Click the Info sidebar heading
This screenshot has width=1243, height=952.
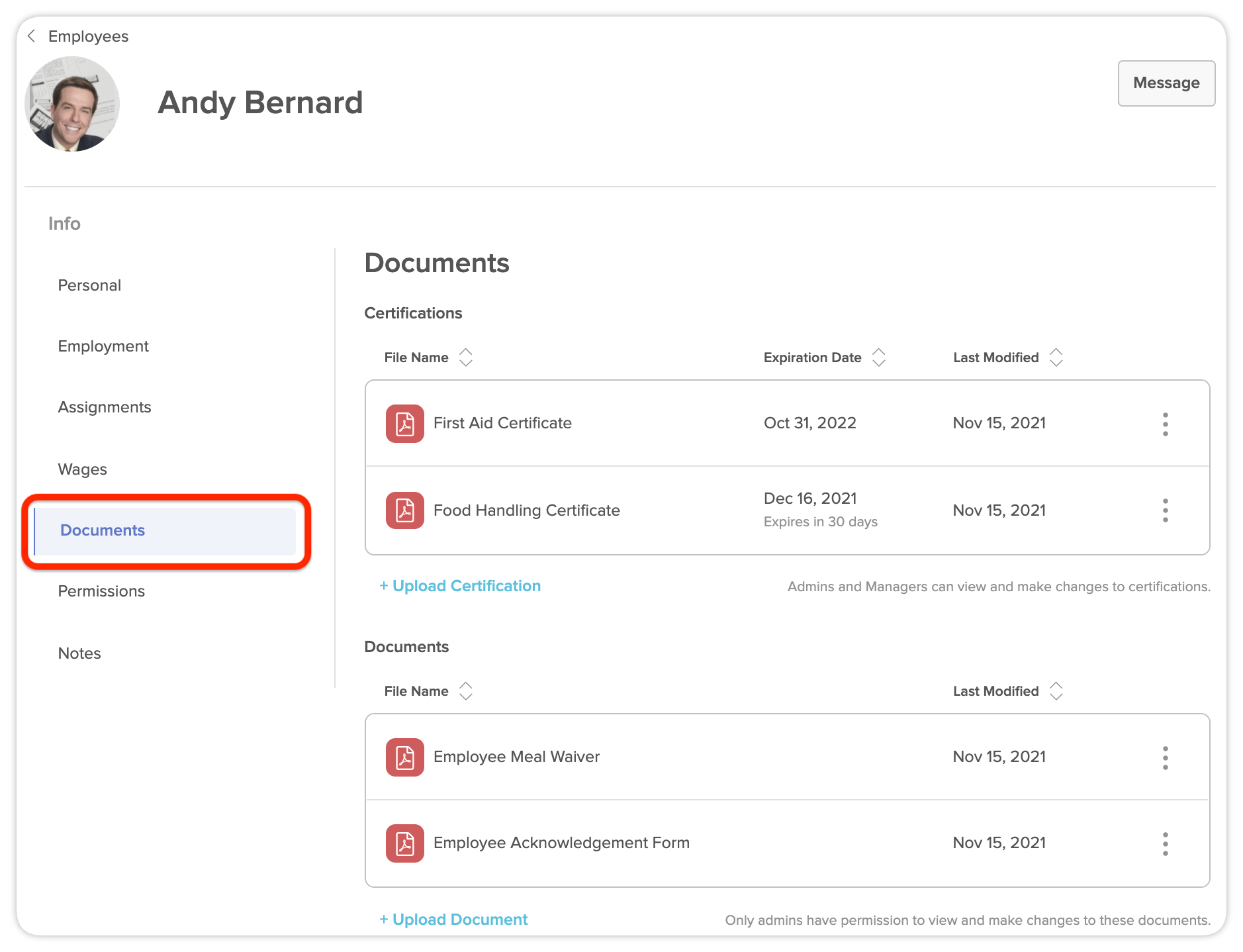(x=64, y=224)
